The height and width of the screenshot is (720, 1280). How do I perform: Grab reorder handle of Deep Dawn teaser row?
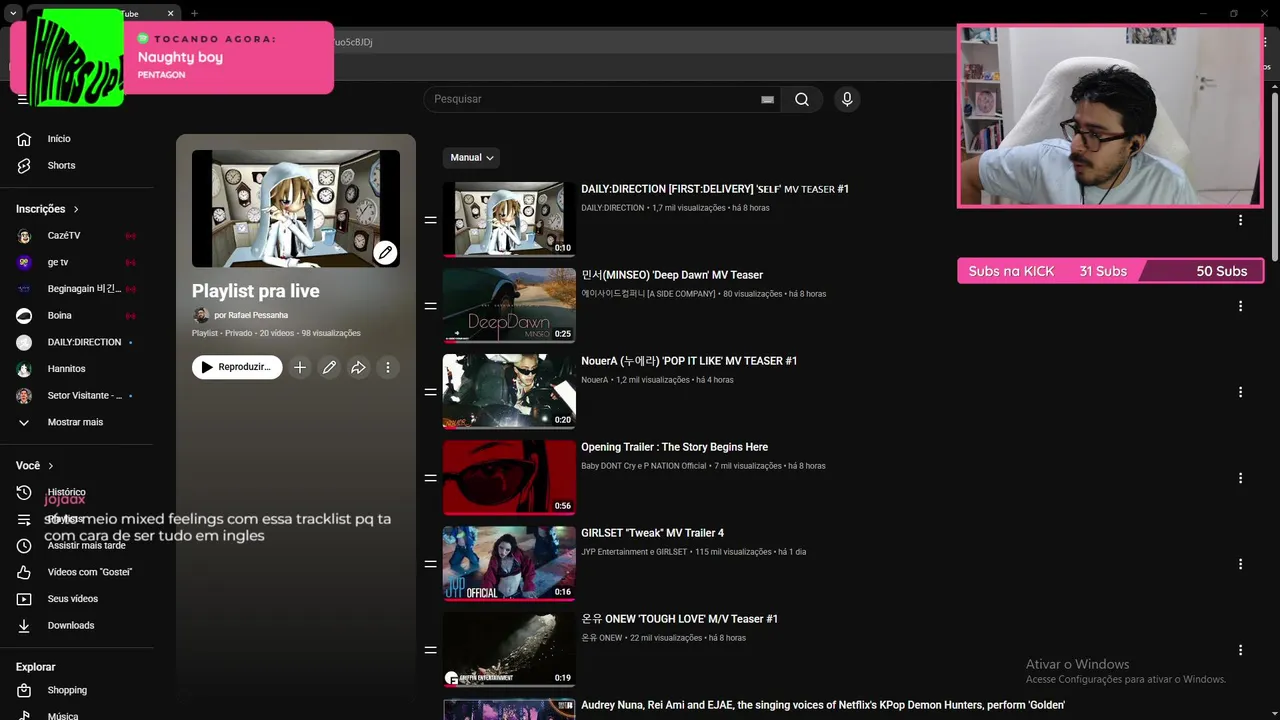click(x=430, y=306)
